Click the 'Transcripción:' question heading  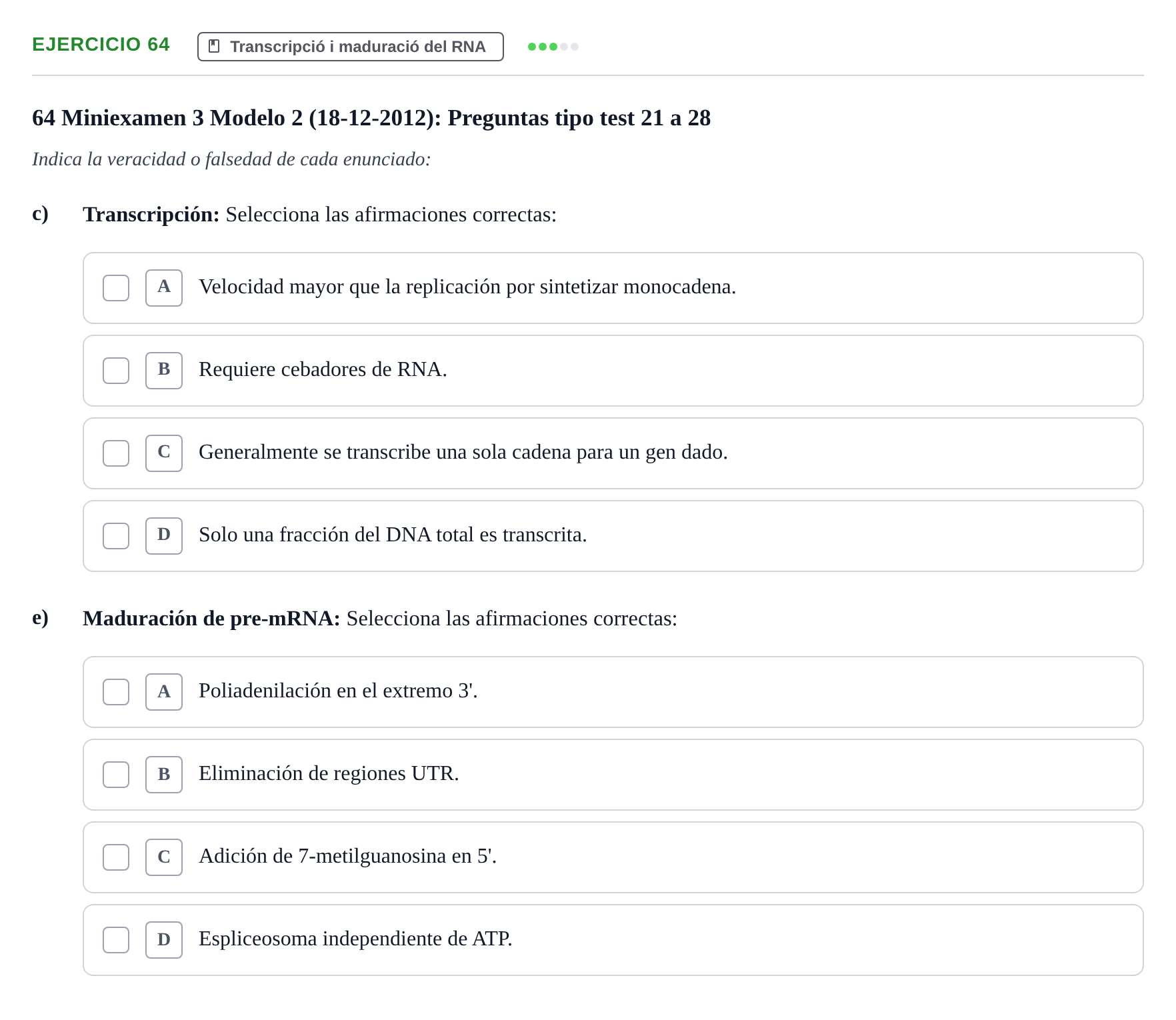click(151, 215)
